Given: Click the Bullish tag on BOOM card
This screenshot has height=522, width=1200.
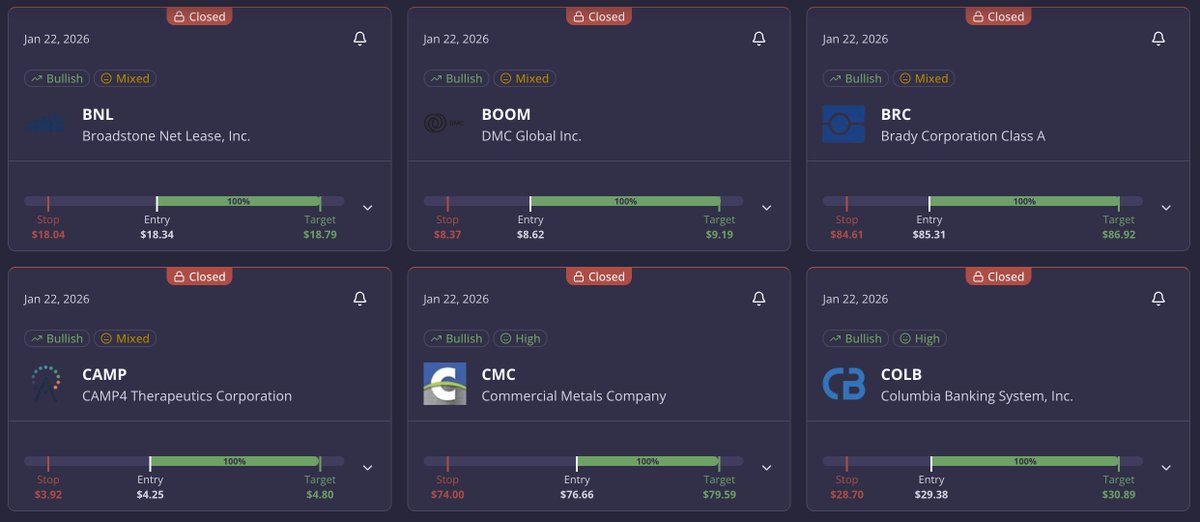Looking at the screenshot, I should (456, 78).
